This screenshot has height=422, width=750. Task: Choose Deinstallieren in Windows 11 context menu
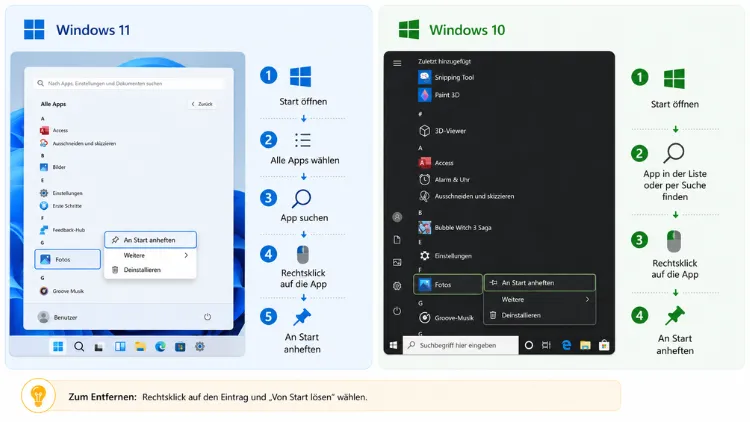(150, 270)
